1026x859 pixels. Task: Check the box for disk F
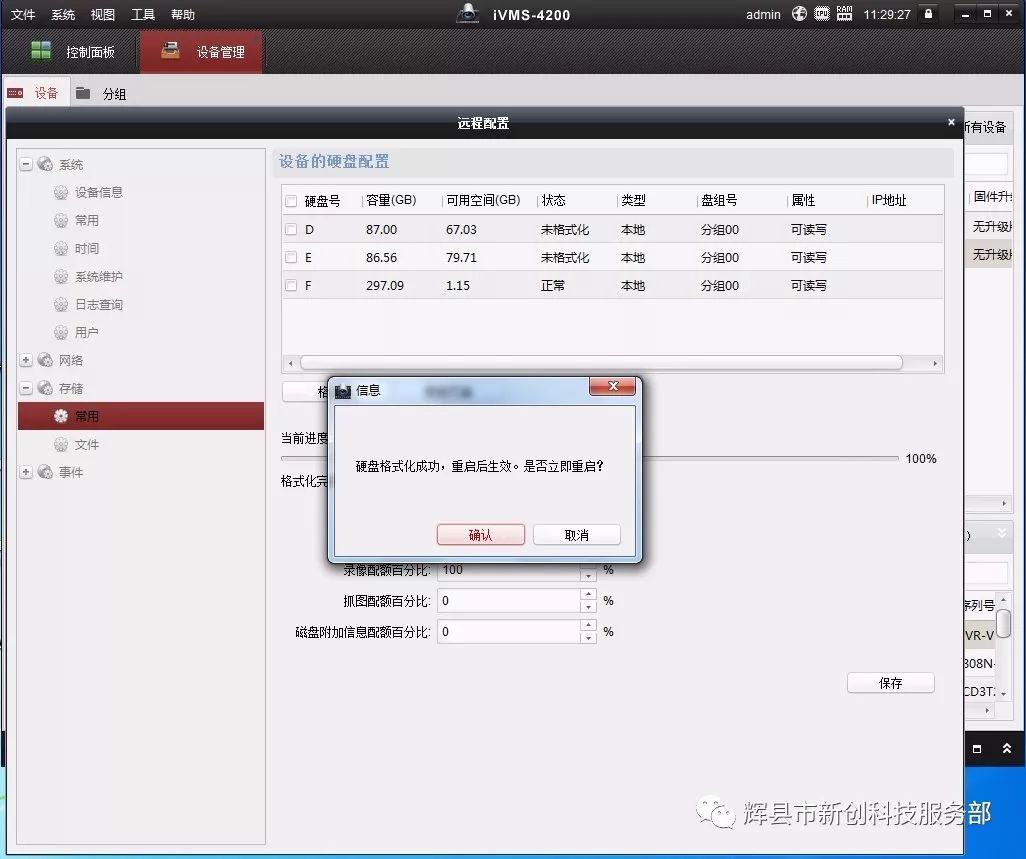(x=291, y=286)
